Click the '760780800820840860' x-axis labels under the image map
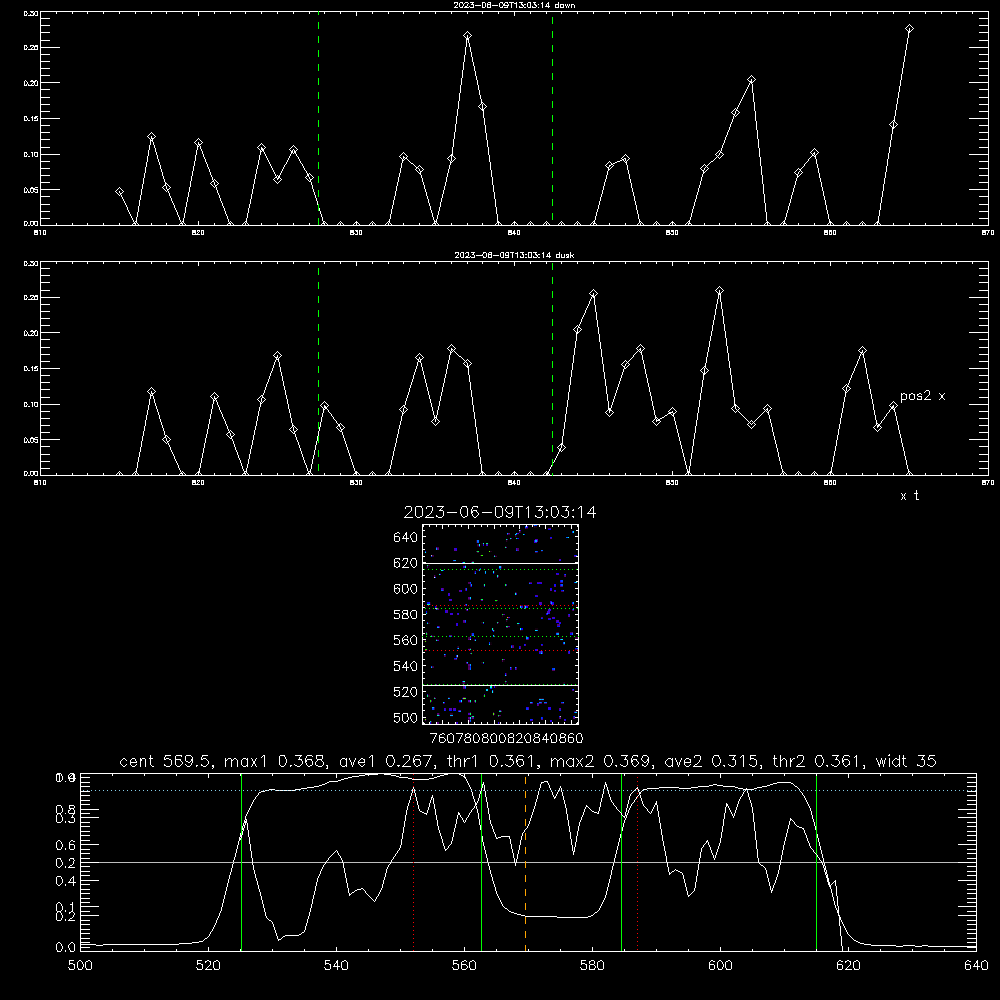This screenshot has height=1000, width=1000. 506,738
